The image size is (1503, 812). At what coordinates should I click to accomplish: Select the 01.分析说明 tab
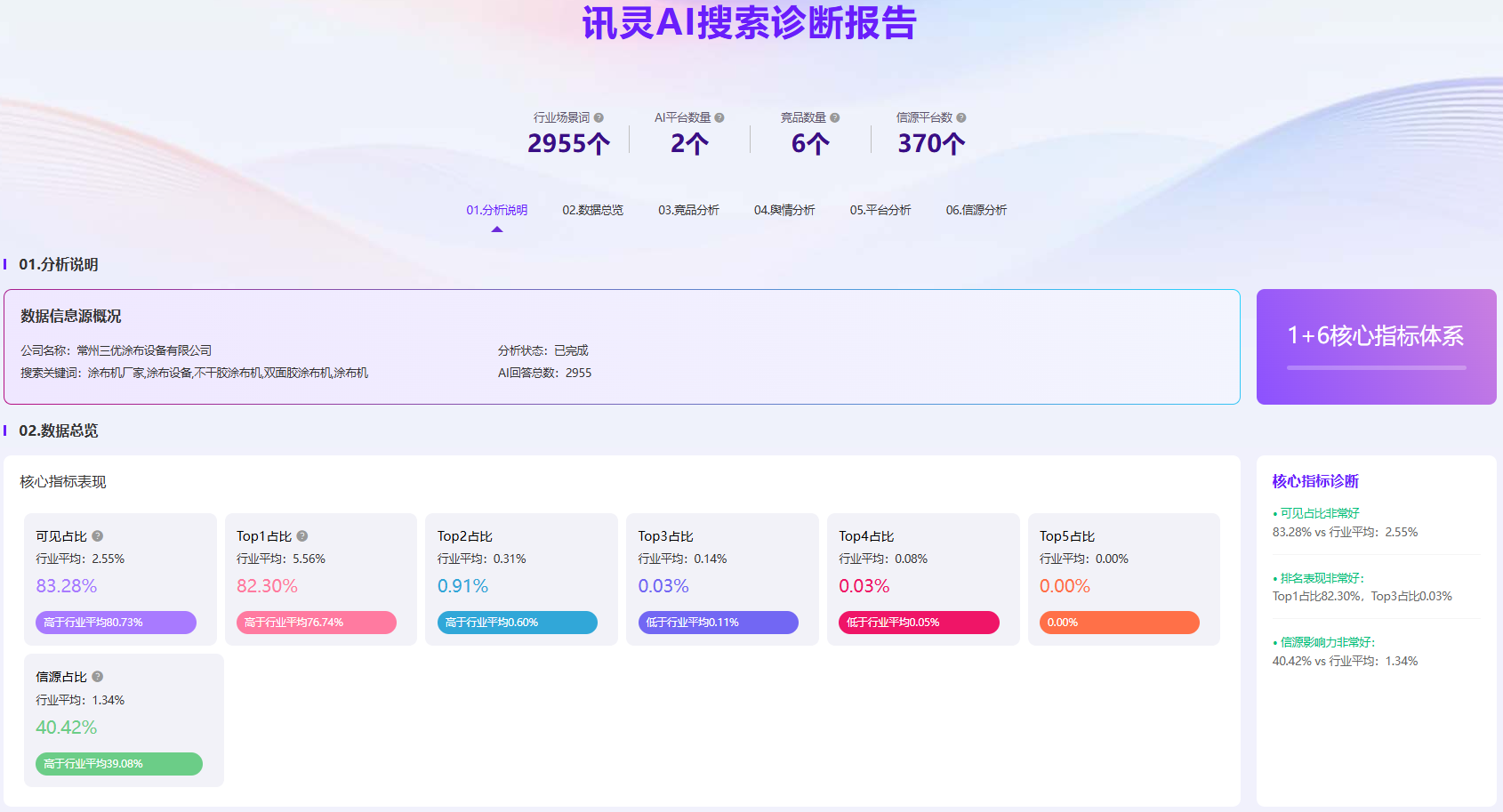(x=497, y=210)
